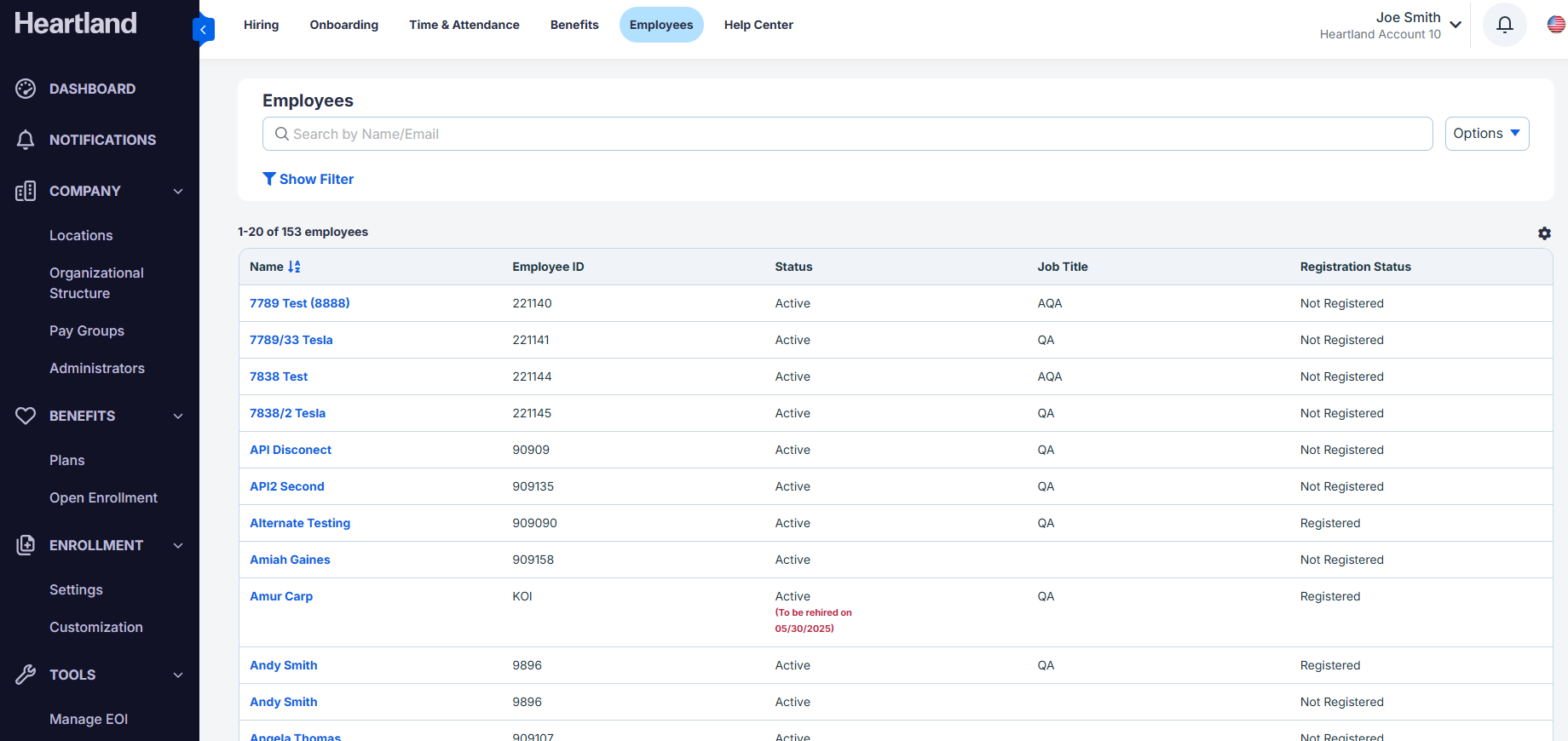Viewport: 1568px width, 741px height.
Task: Click the Enrollment document icon
Action: (26, 545)
